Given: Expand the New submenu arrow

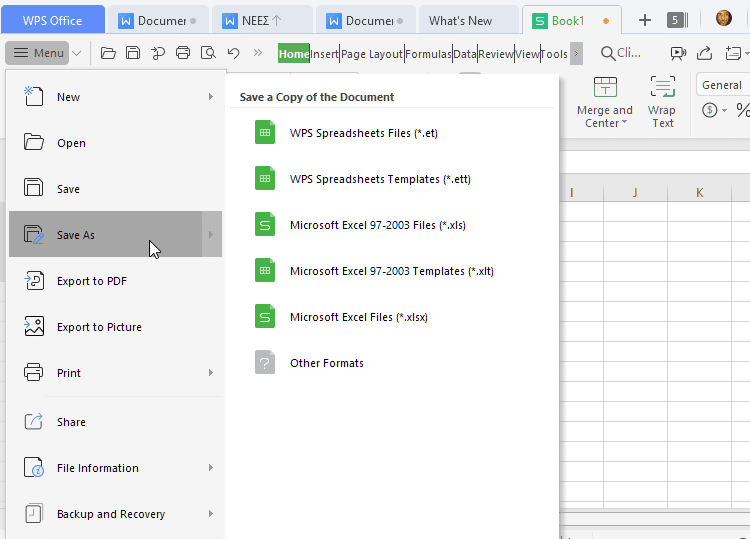Looking at the screenshot, I should pos(211,97).
